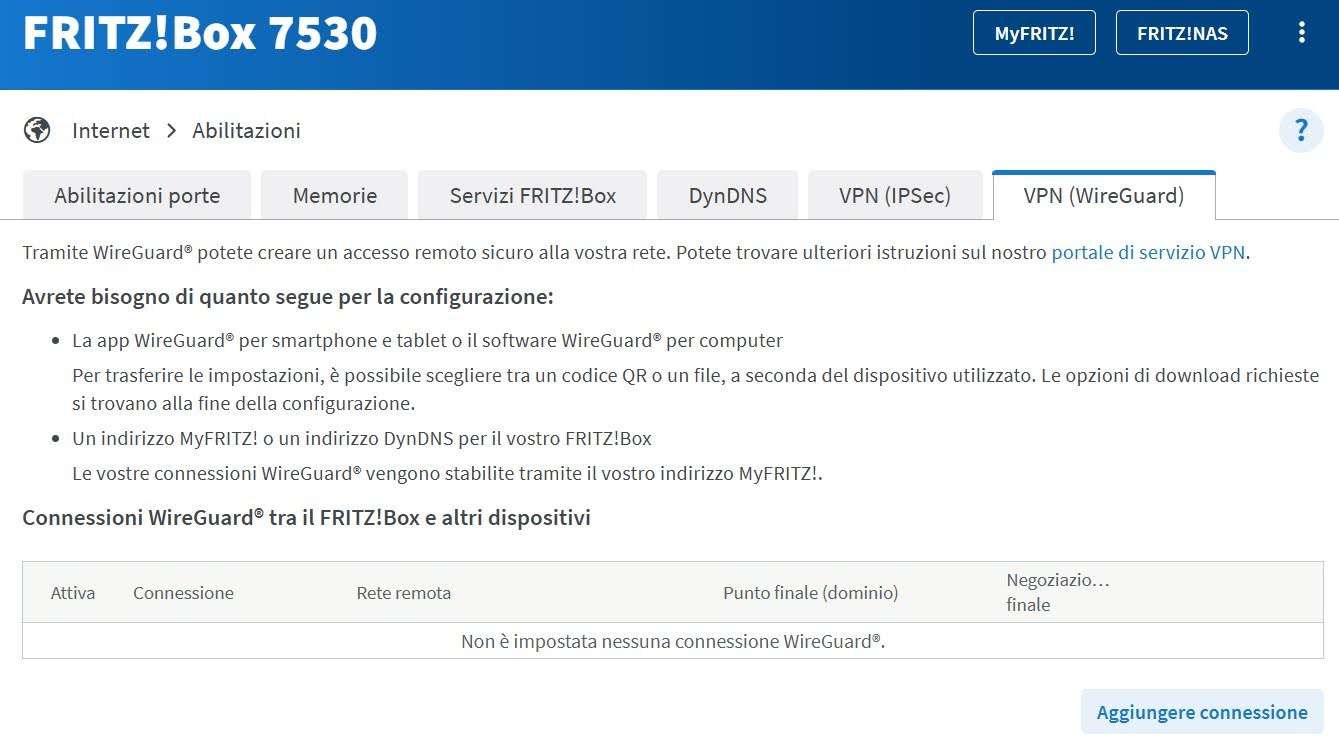Open the Servizi FRITZ!Box tab
This screenshot has height=753, width=1339.
tap(532, 195)
